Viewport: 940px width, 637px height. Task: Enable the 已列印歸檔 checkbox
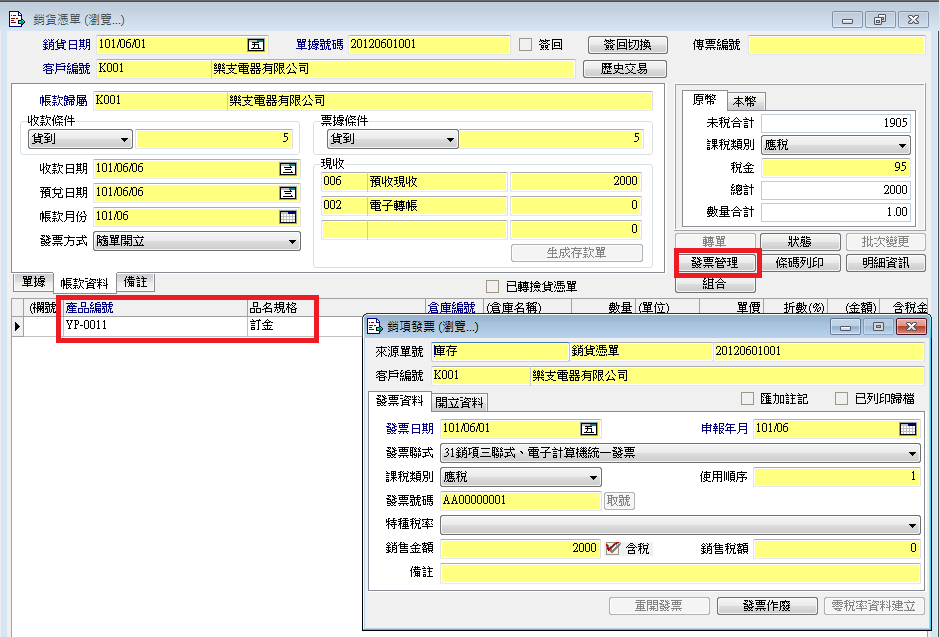click(x=841, y=399)
